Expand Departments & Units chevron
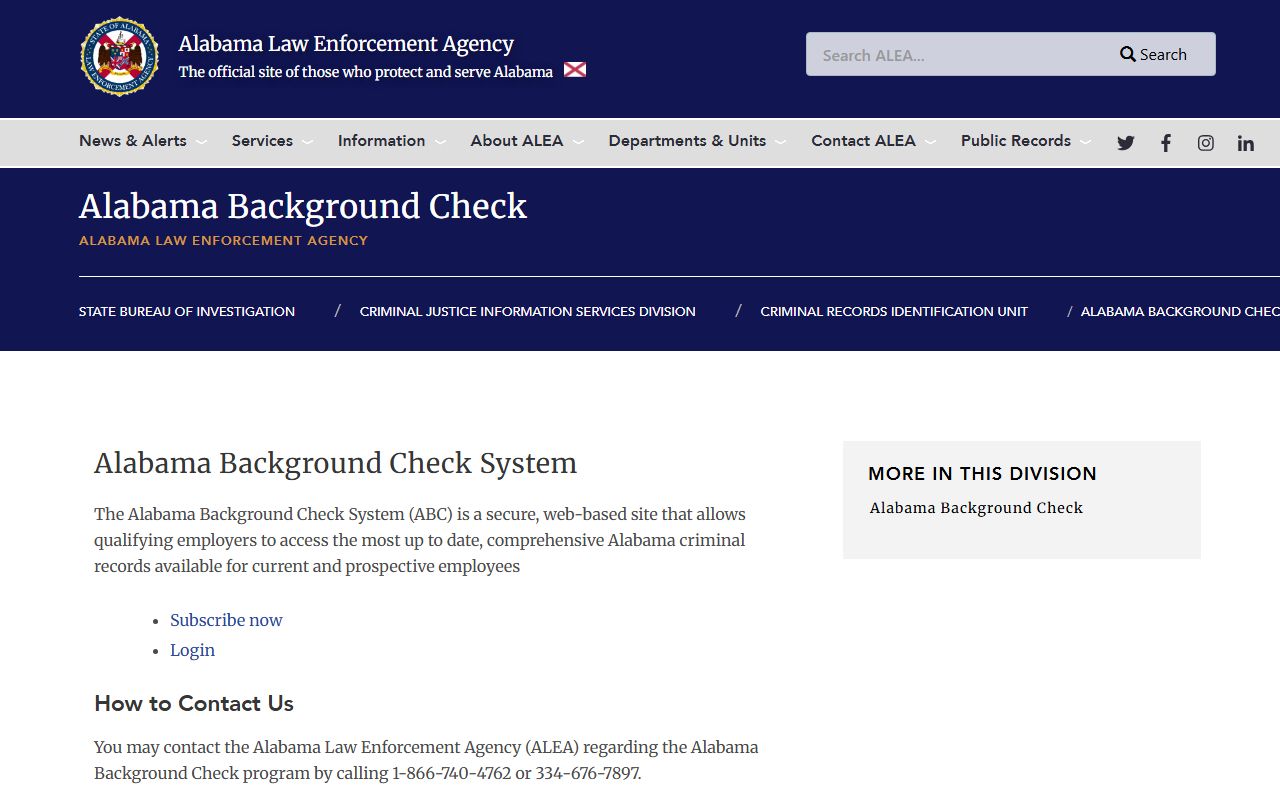Image resolution: width=1280 pixels, height=800 pixels. [x=780, y=142]
